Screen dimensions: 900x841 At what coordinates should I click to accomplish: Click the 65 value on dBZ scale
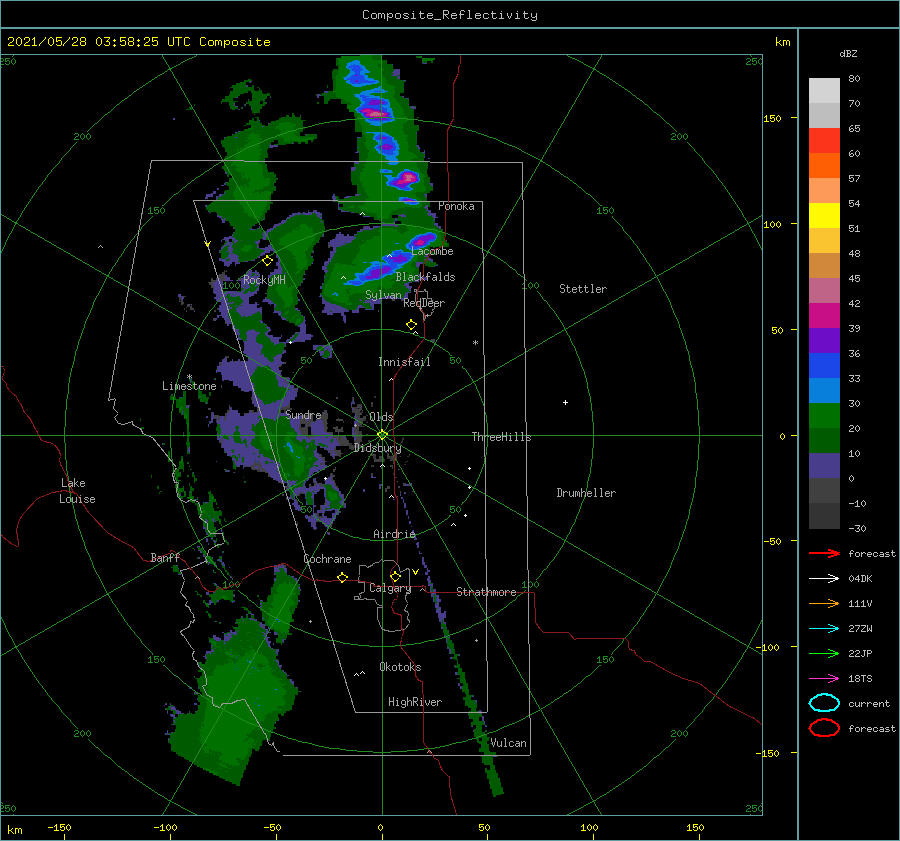(x=854, y=129)
